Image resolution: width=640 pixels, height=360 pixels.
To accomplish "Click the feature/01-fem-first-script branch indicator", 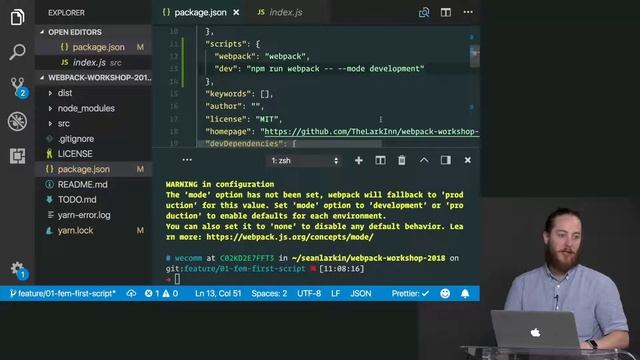I will 62,293.
